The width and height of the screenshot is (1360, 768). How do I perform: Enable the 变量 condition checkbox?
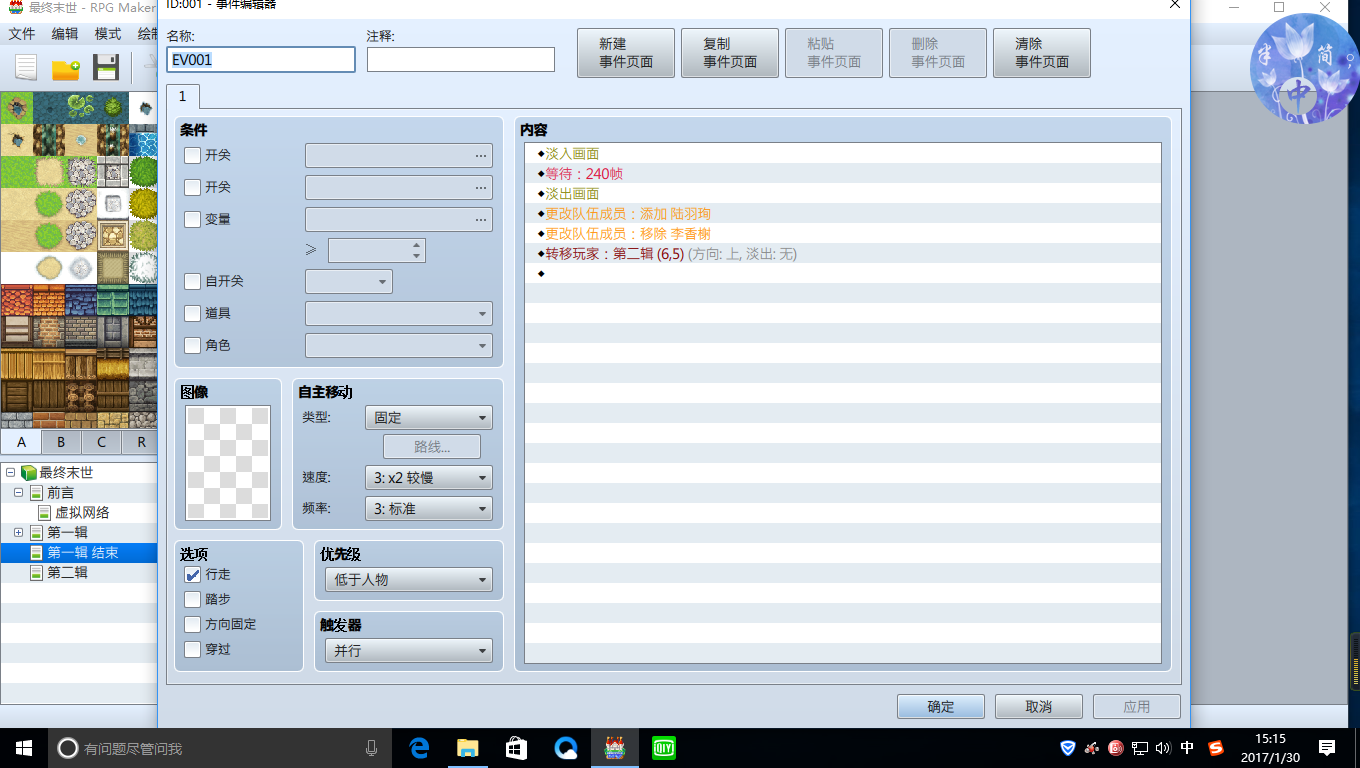(193, 219)
